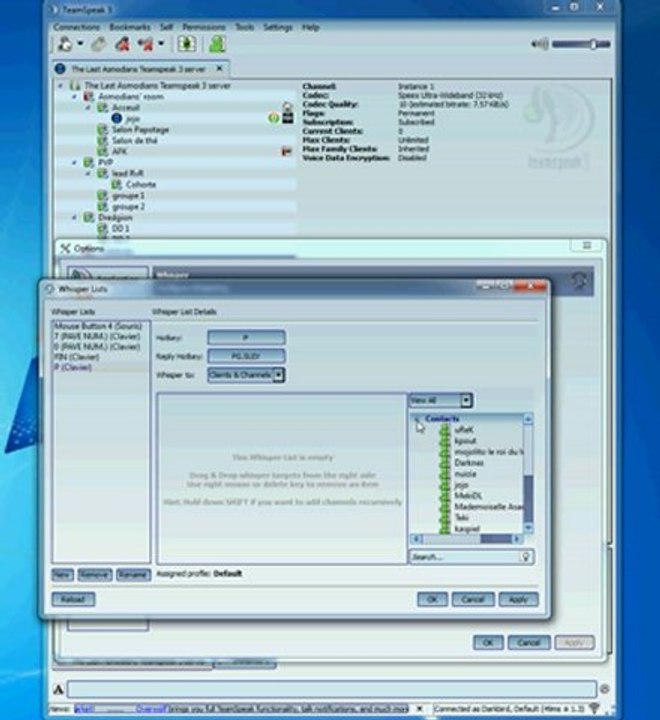Select the P (Clavier) whisper list

point(73,367)
